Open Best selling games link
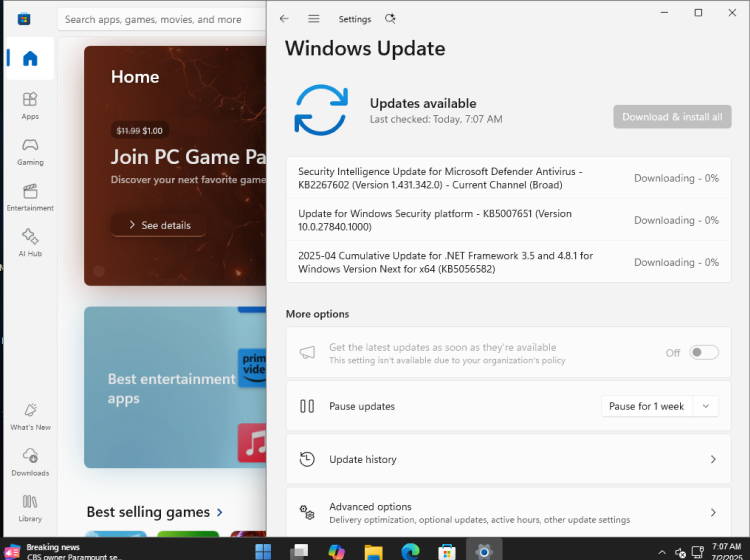The width and height of the screenshot is (750, 560). point(154,512)
